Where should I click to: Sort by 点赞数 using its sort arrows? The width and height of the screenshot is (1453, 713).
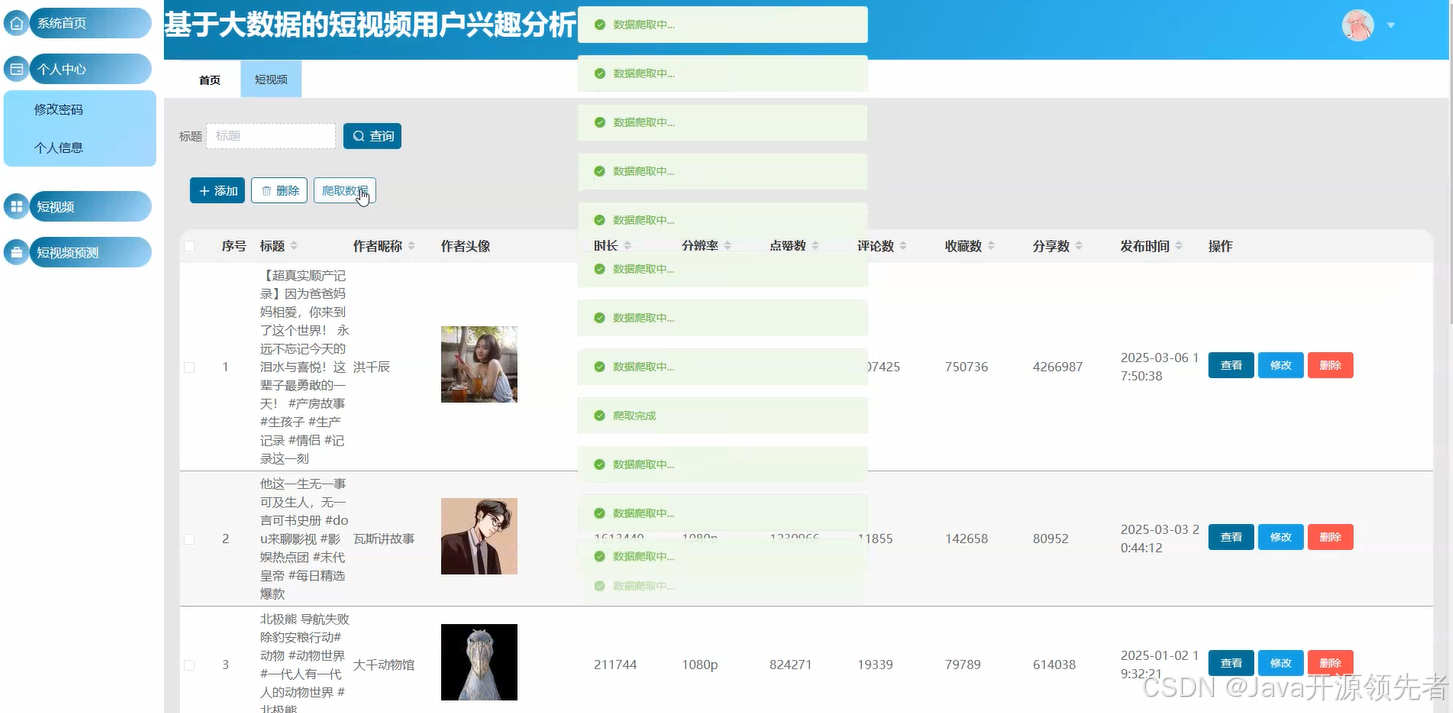[815, 246]
